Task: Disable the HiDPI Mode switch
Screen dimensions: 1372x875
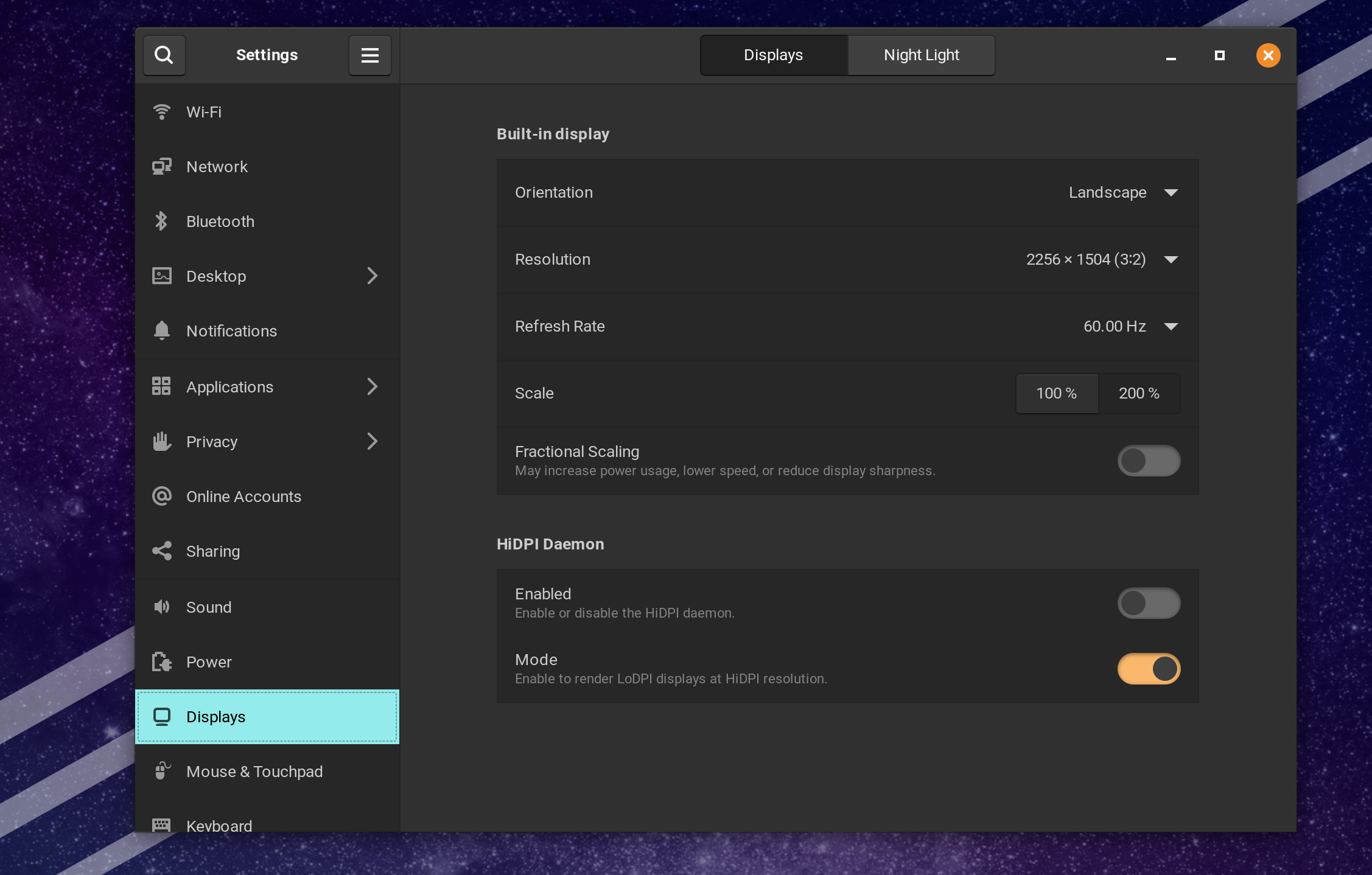Action: 1148,669
